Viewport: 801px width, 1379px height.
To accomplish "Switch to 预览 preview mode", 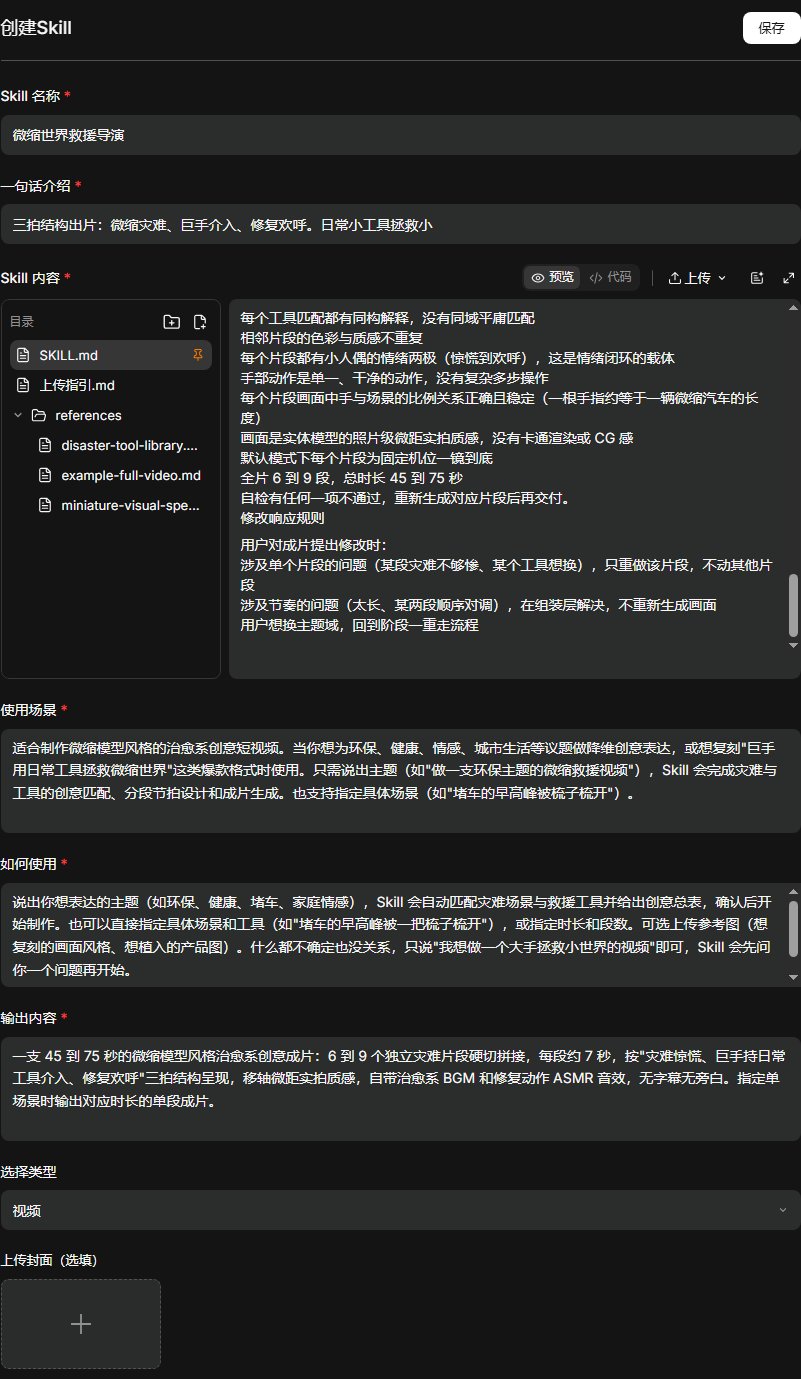I will click(x=552, y=277).
